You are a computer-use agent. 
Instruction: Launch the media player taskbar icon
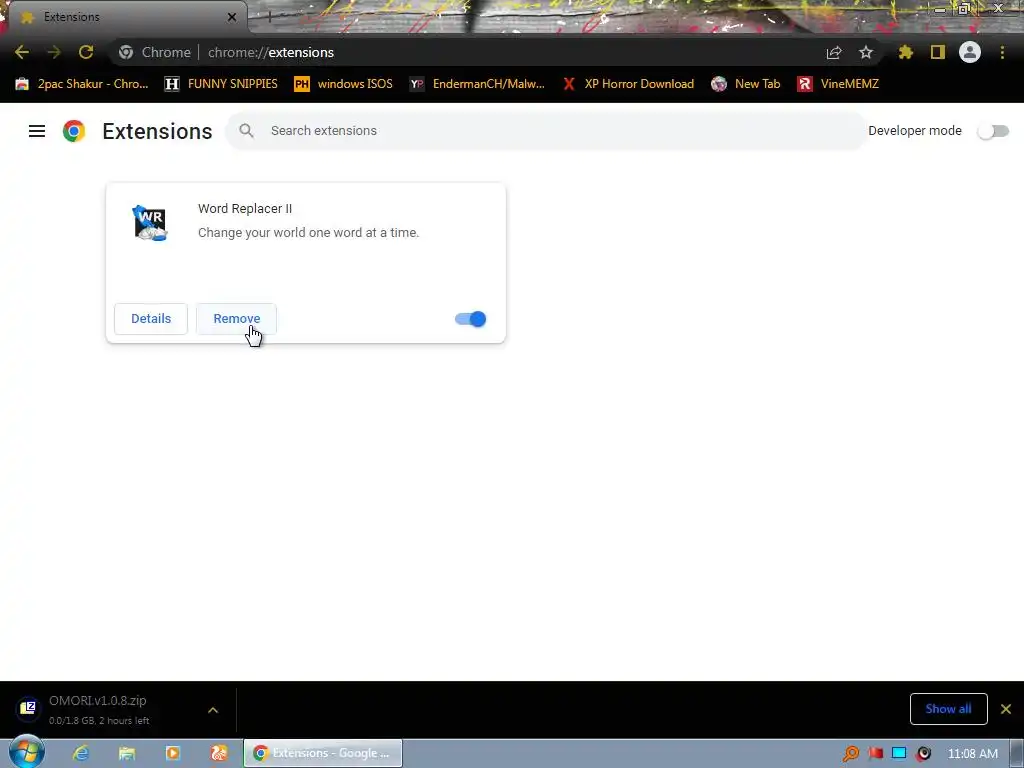pos(173,753)
